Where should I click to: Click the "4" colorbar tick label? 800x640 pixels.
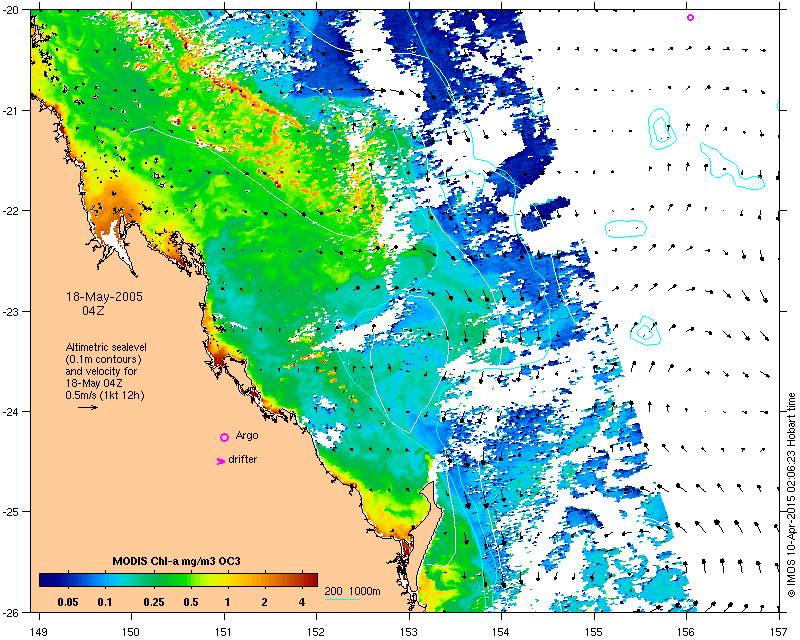(x=302, y=602)
